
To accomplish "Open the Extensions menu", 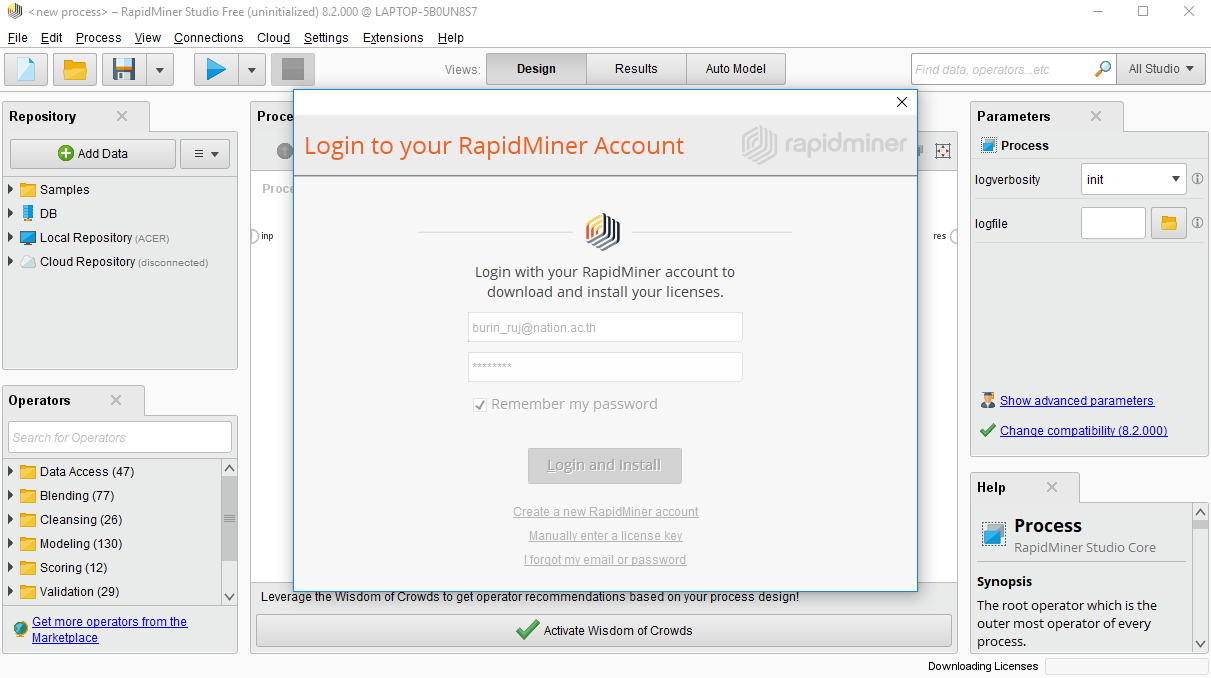I will coord(392,38).
